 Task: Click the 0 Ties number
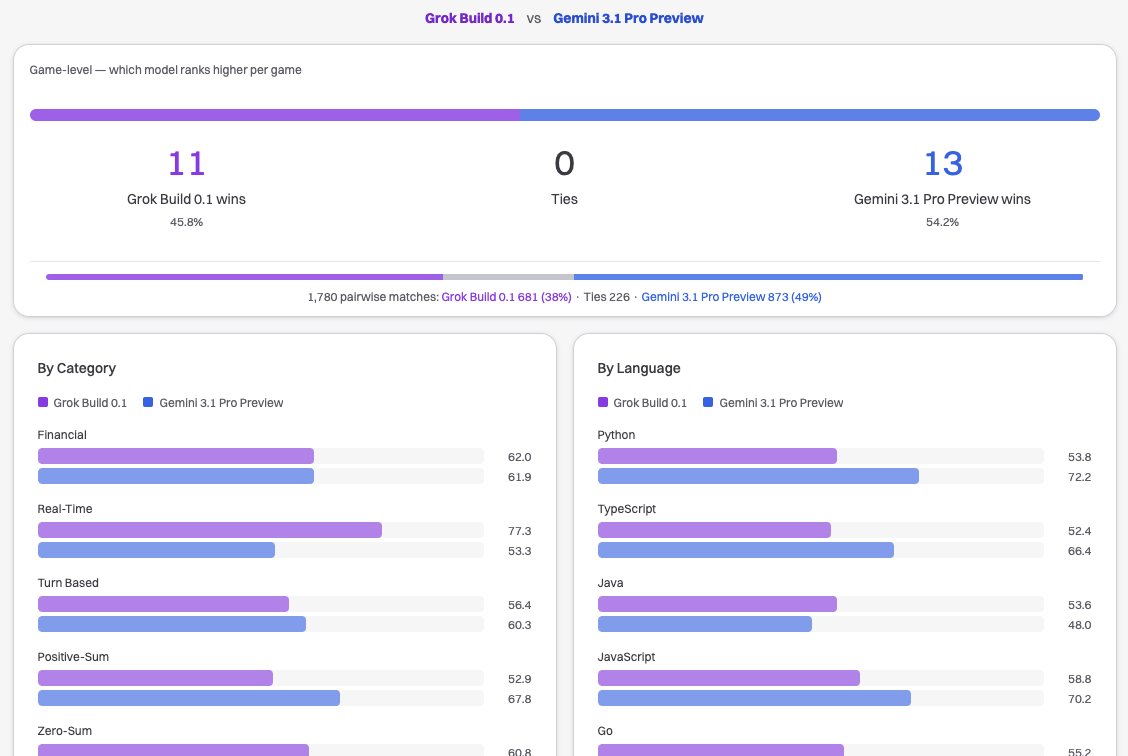pos(565,163)
